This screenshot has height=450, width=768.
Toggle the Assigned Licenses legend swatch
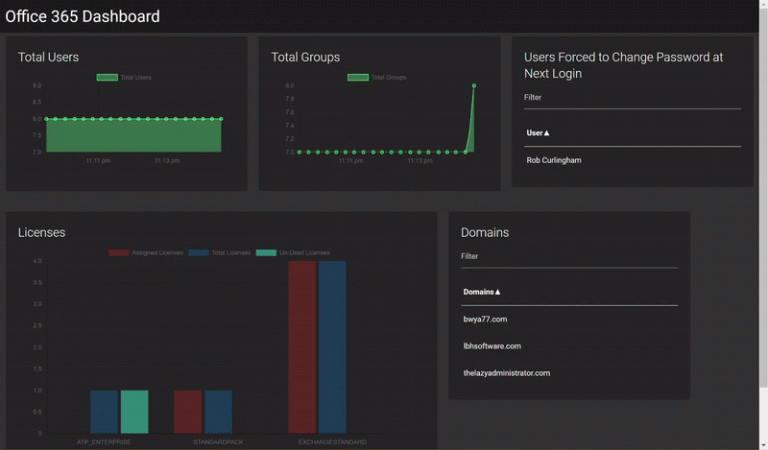point(119,253)
